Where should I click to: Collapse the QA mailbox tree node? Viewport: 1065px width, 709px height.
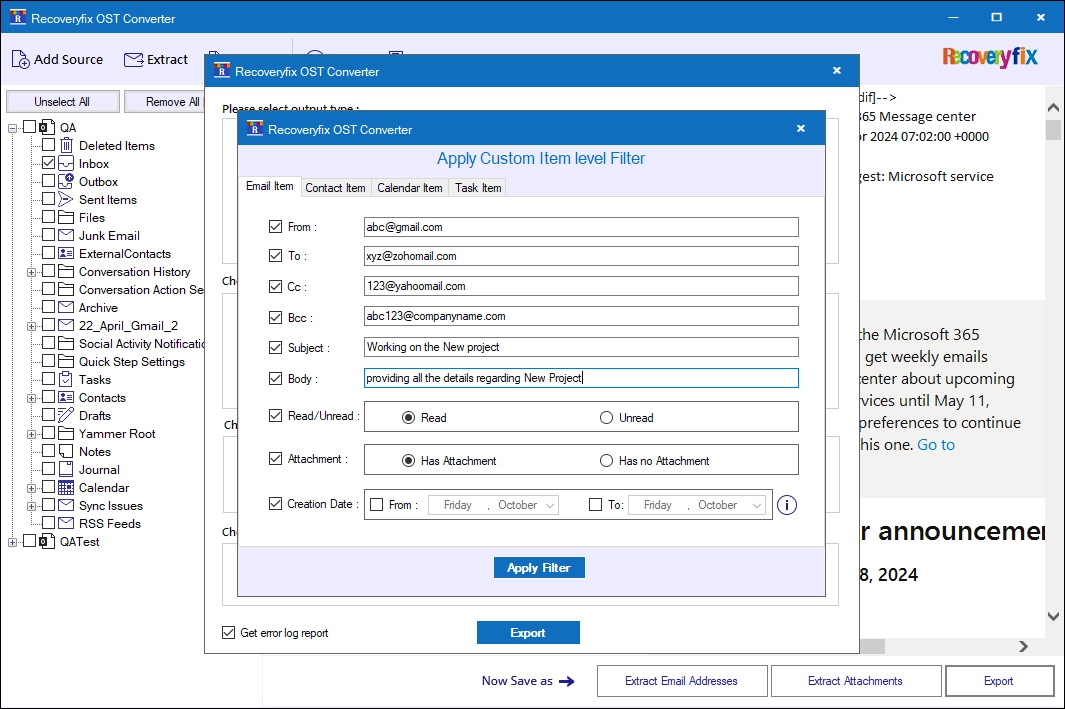pos(12,128)
